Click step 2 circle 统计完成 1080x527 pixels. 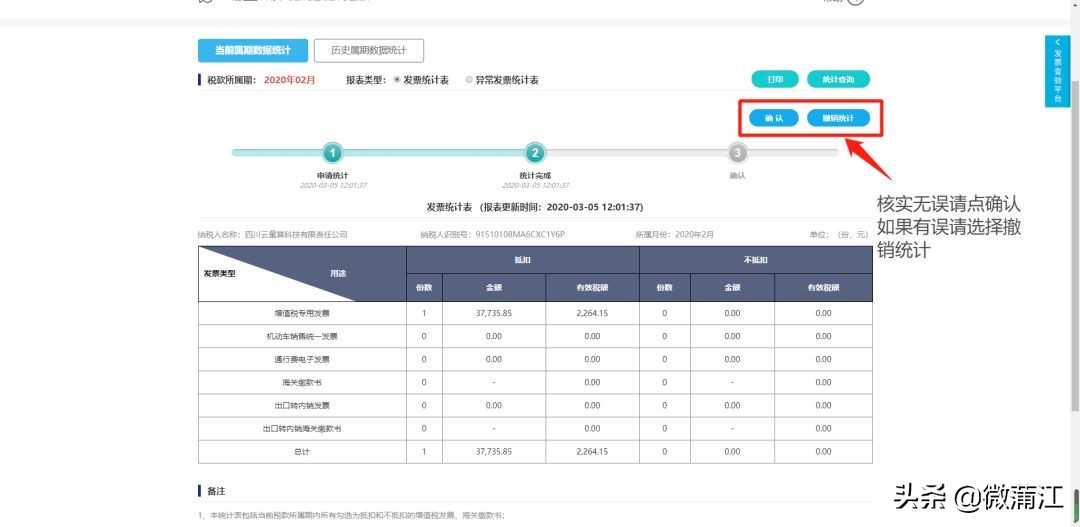(535, 152)
